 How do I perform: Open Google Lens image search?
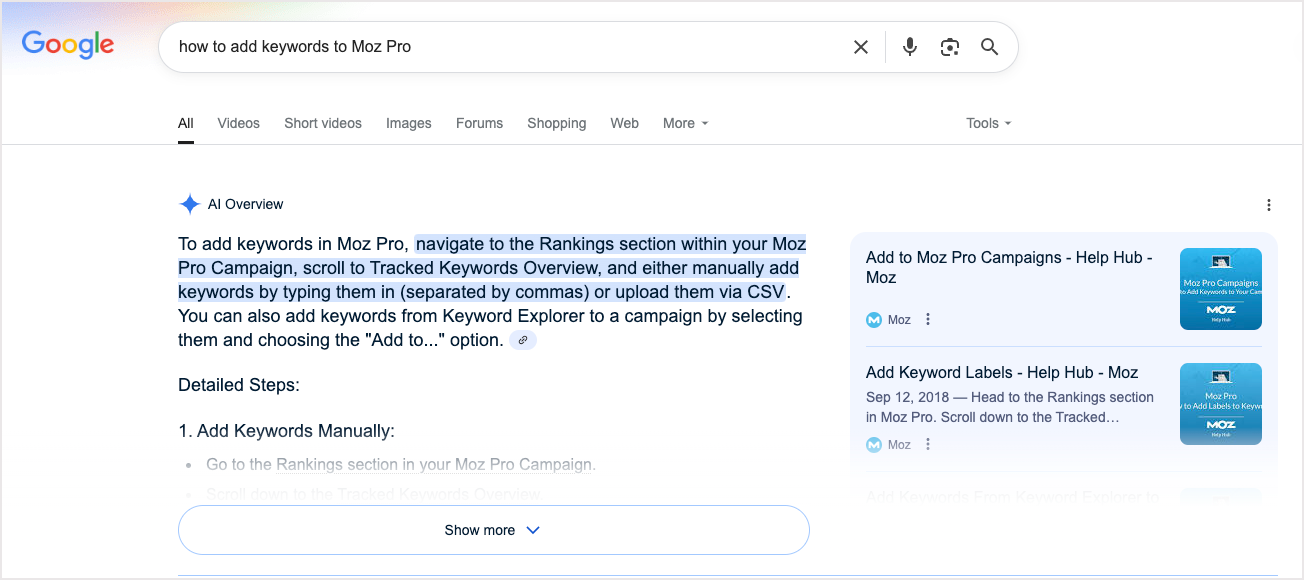click(949, 46)
